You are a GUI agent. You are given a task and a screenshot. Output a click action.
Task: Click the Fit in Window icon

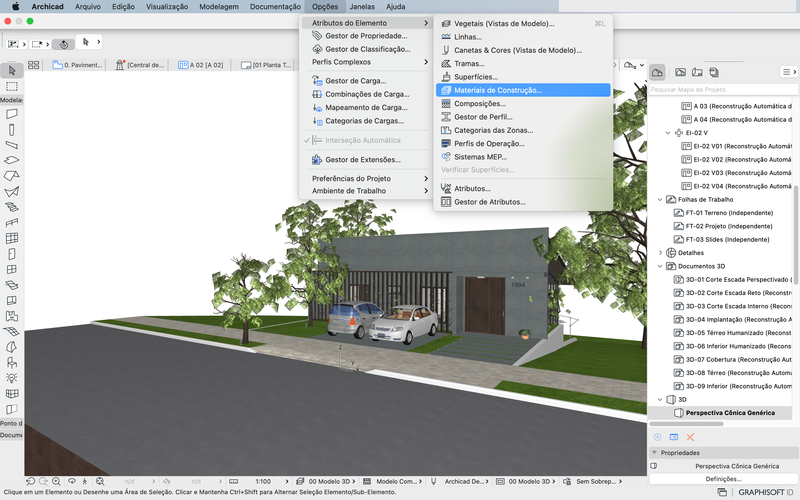[x=100, y=481]
